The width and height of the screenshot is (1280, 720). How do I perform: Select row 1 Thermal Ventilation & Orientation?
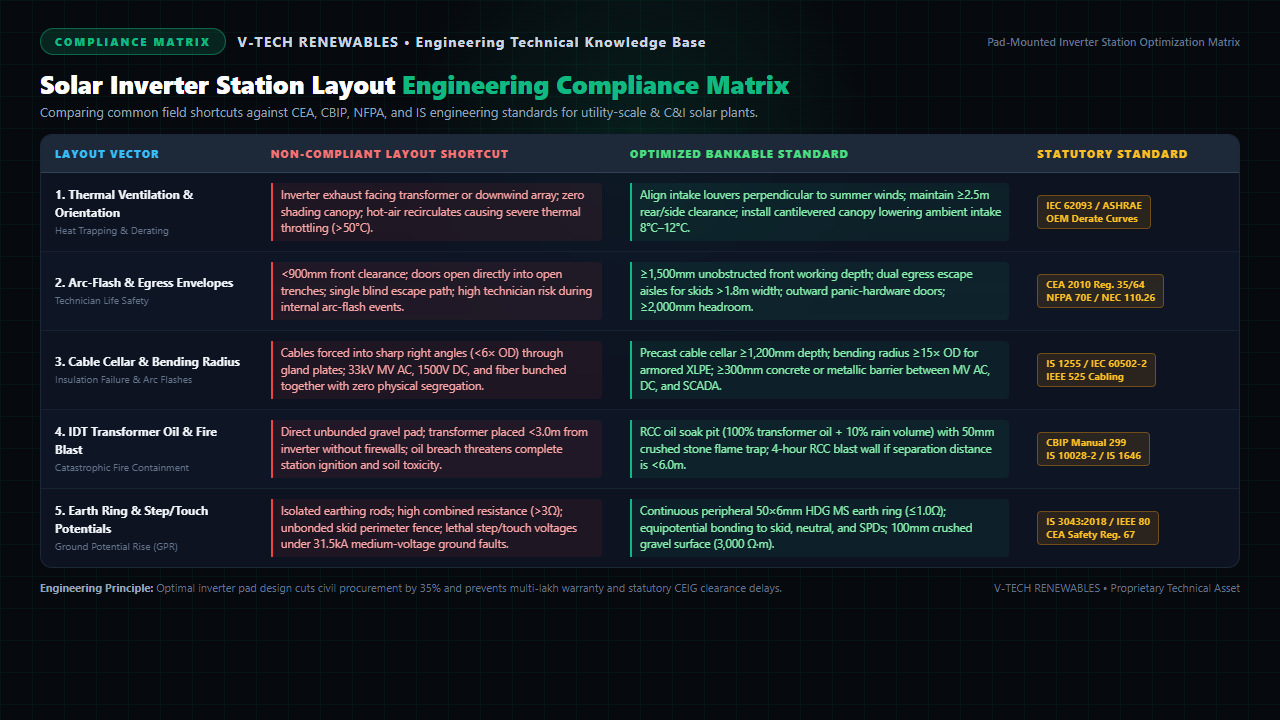(640, 212)
